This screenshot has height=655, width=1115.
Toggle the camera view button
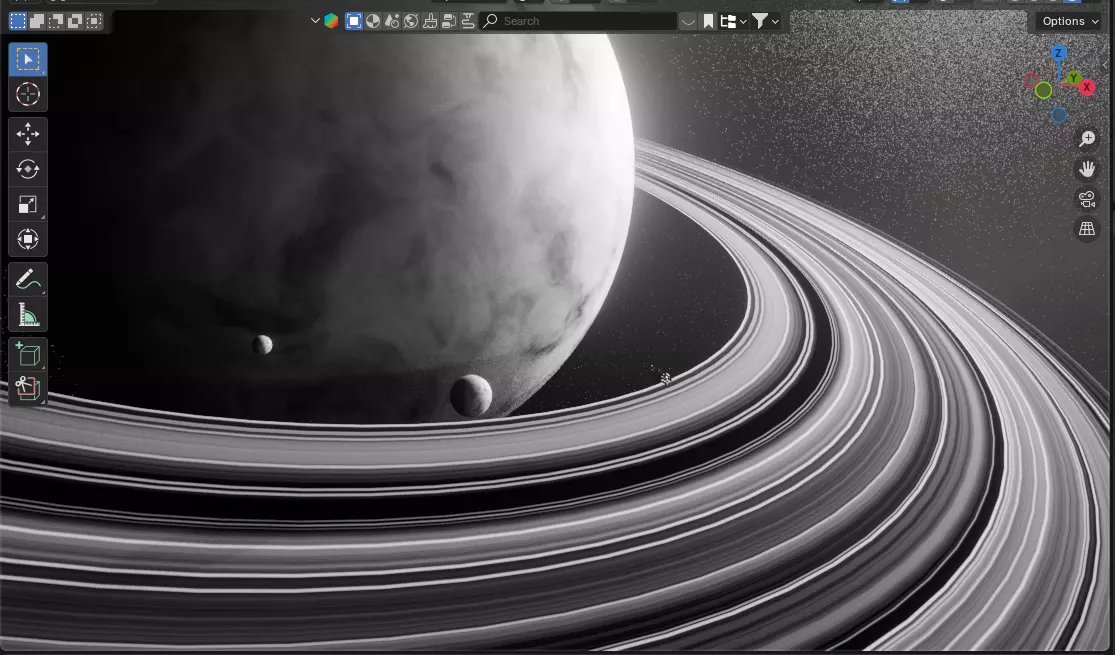click(1087, 199)
